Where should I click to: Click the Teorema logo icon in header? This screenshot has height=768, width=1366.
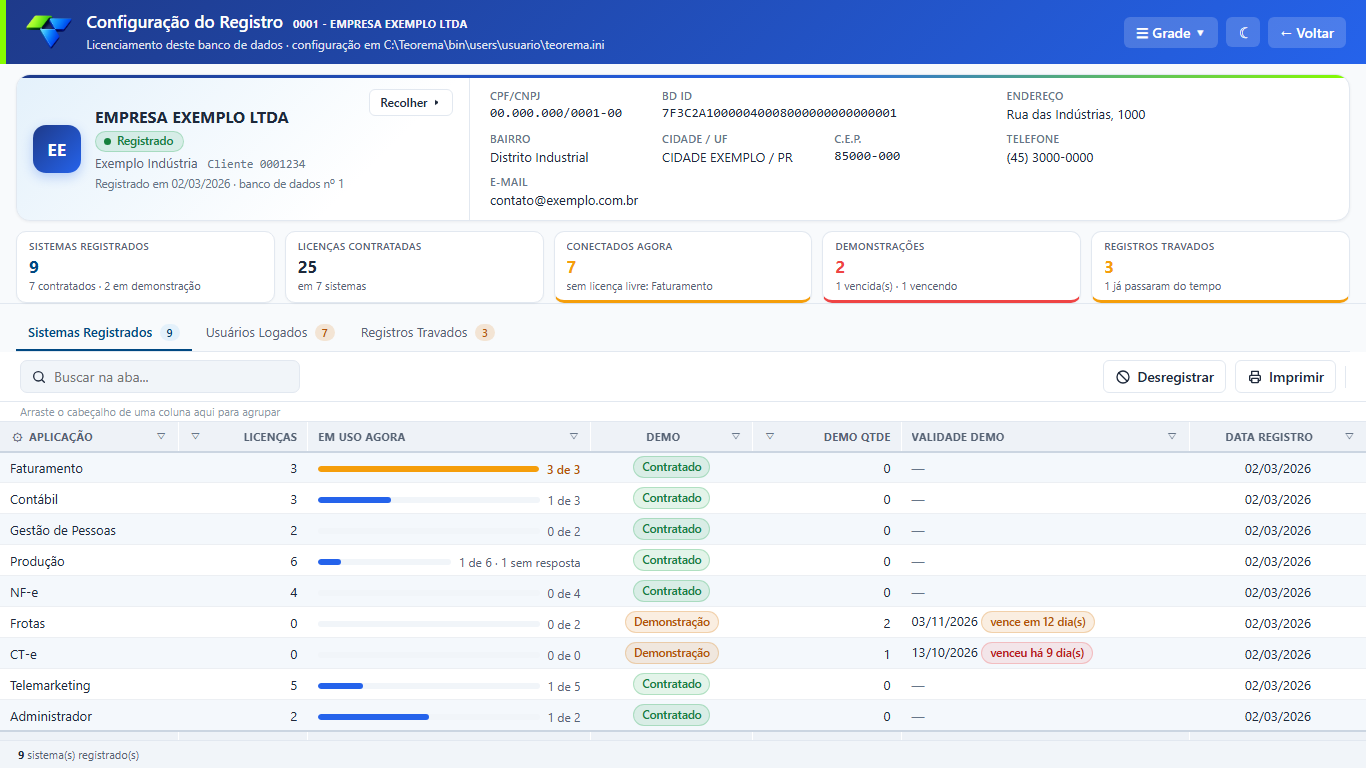[49, 32]
